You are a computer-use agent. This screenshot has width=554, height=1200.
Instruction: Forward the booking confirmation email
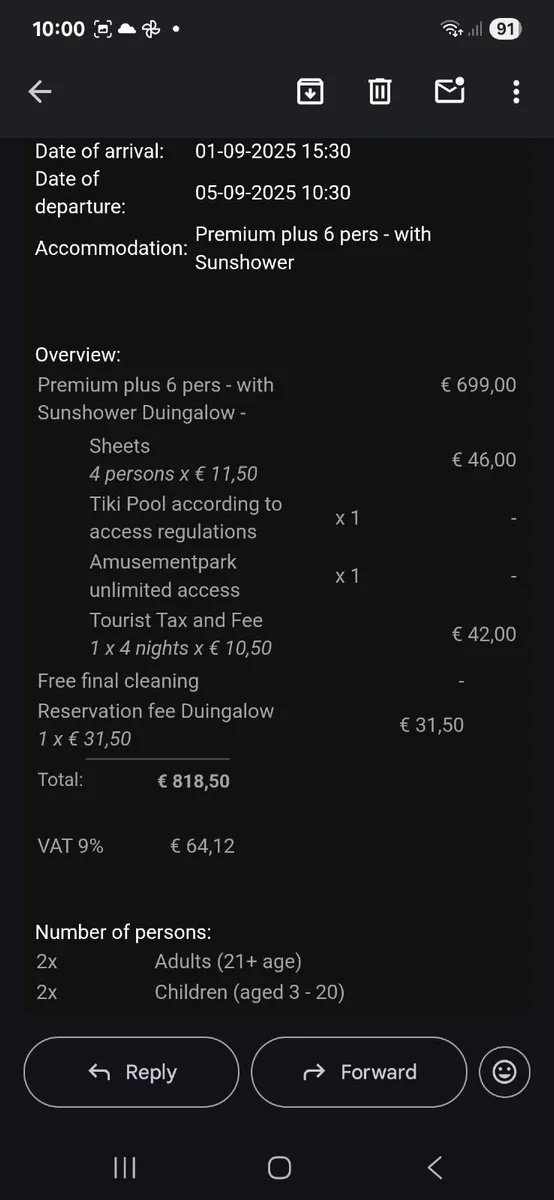359,1072
